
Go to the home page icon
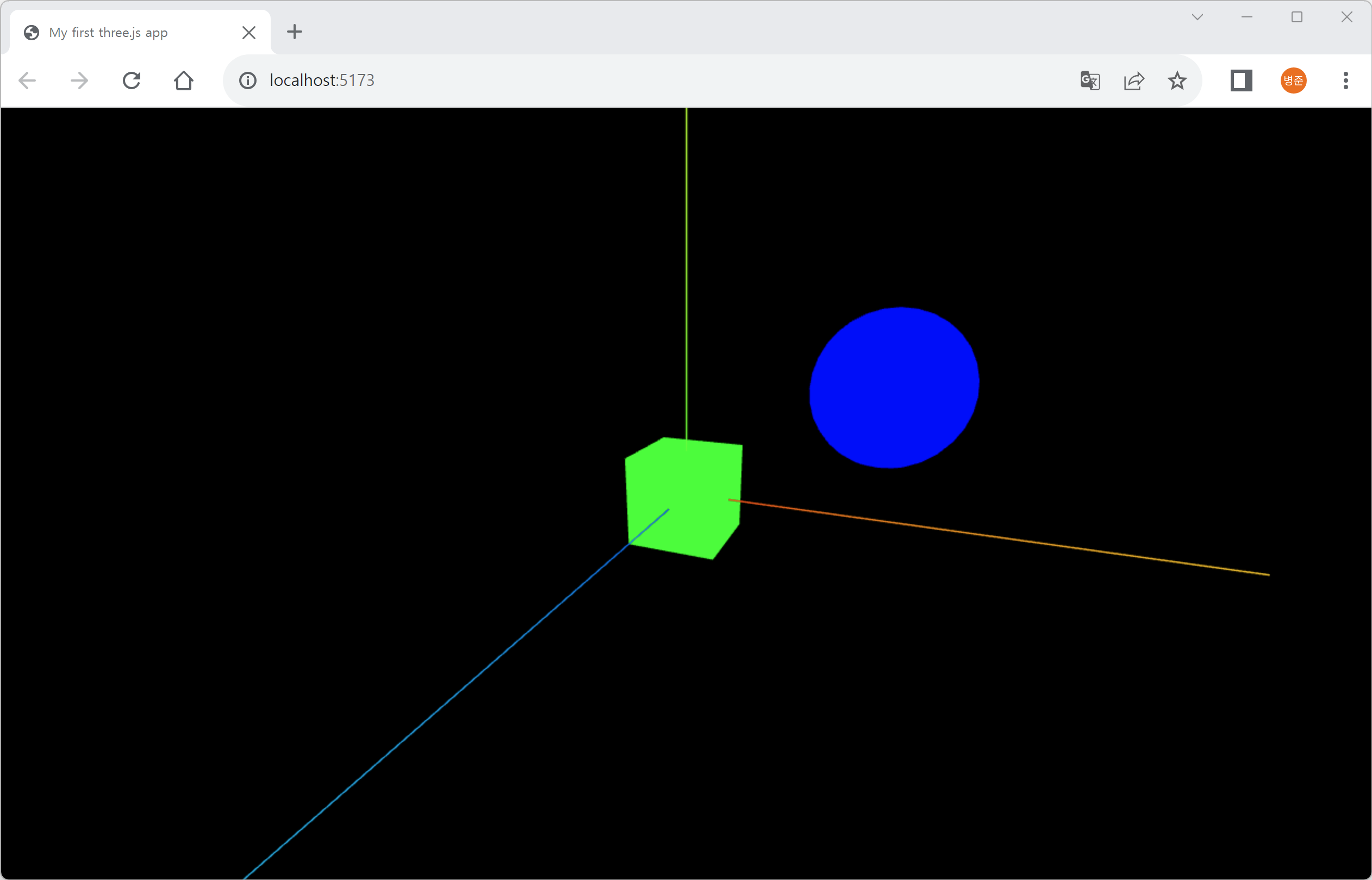183,80
